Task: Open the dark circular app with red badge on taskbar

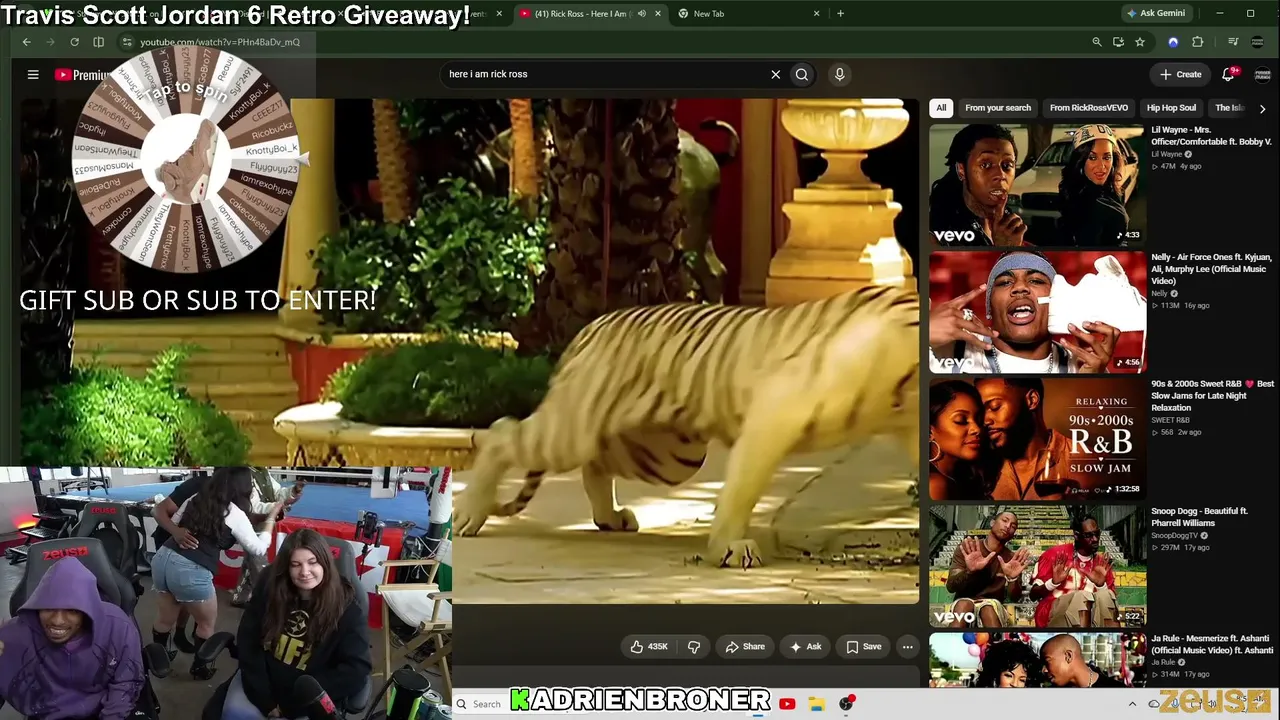Action: (x=847, y=704)
